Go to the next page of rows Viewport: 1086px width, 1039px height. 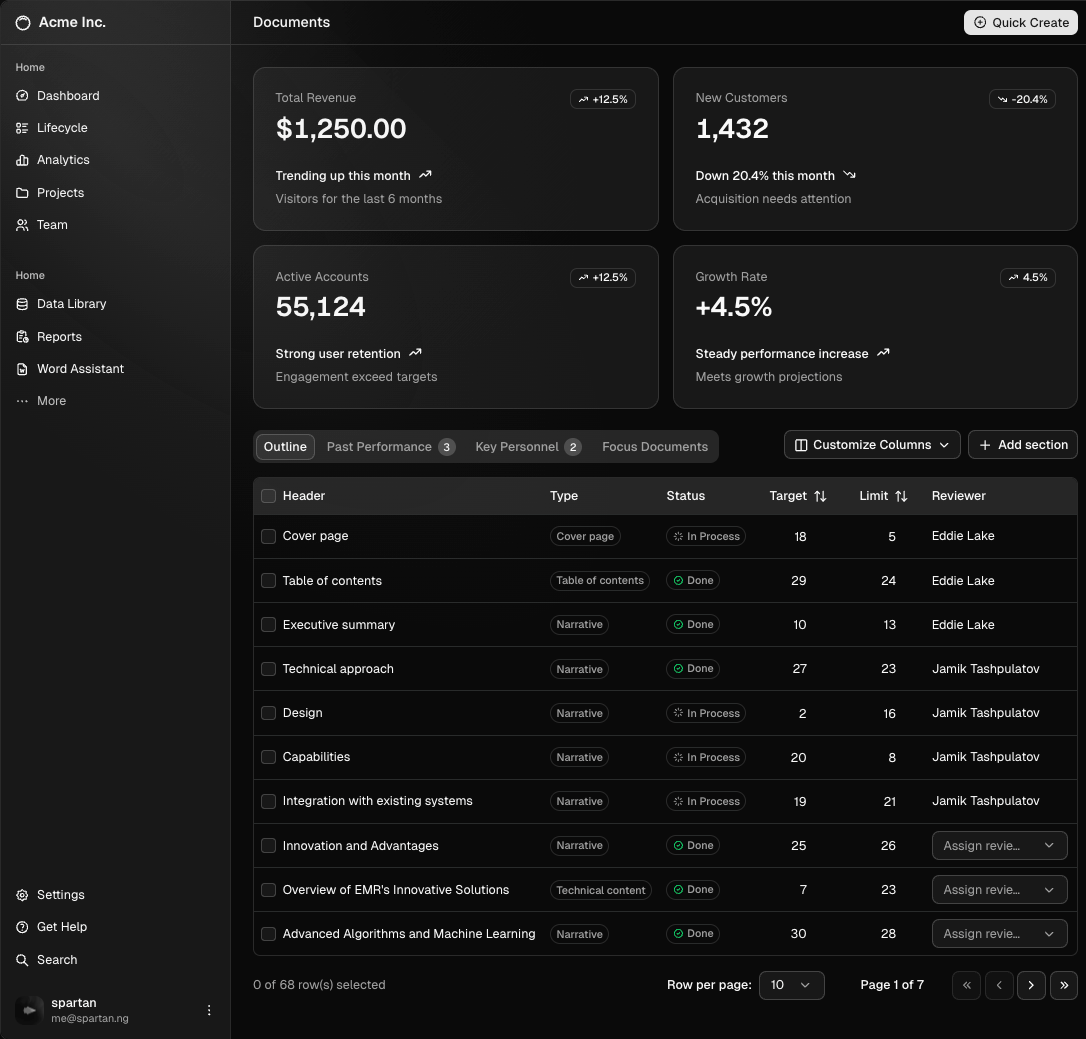point(1031,985)
